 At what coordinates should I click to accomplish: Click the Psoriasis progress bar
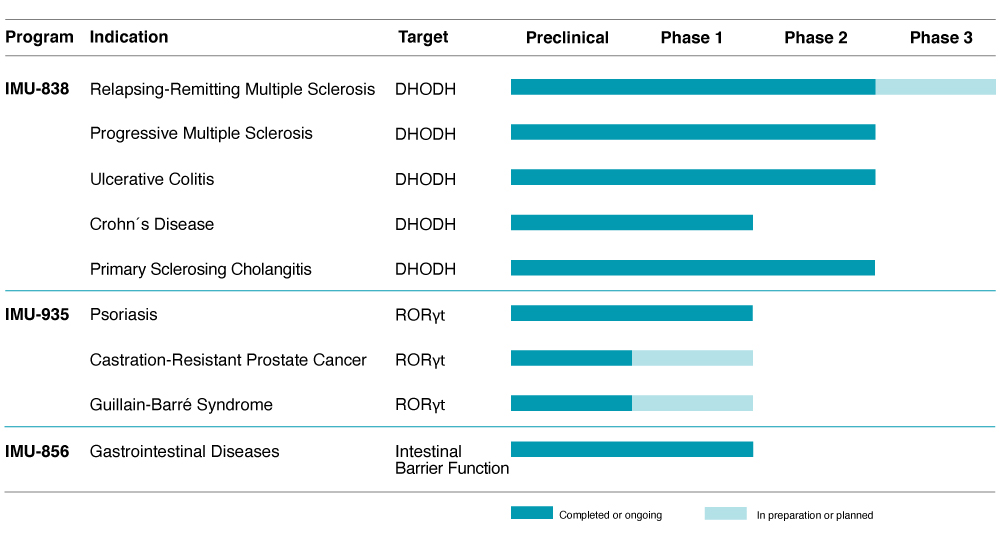tap(631, 314)
